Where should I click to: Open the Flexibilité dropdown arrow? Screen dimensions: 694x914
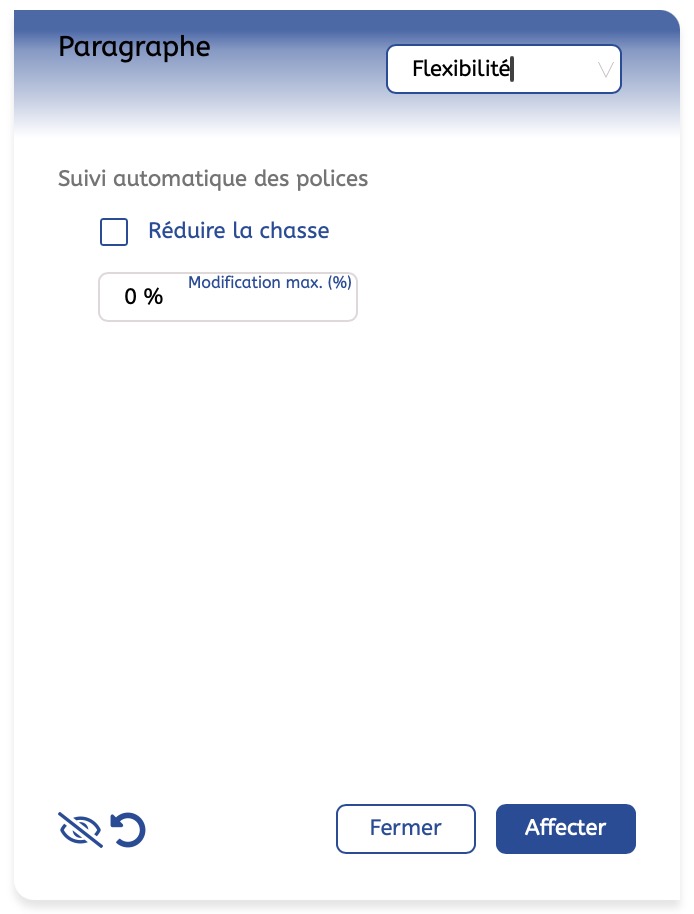coord(605,69)
